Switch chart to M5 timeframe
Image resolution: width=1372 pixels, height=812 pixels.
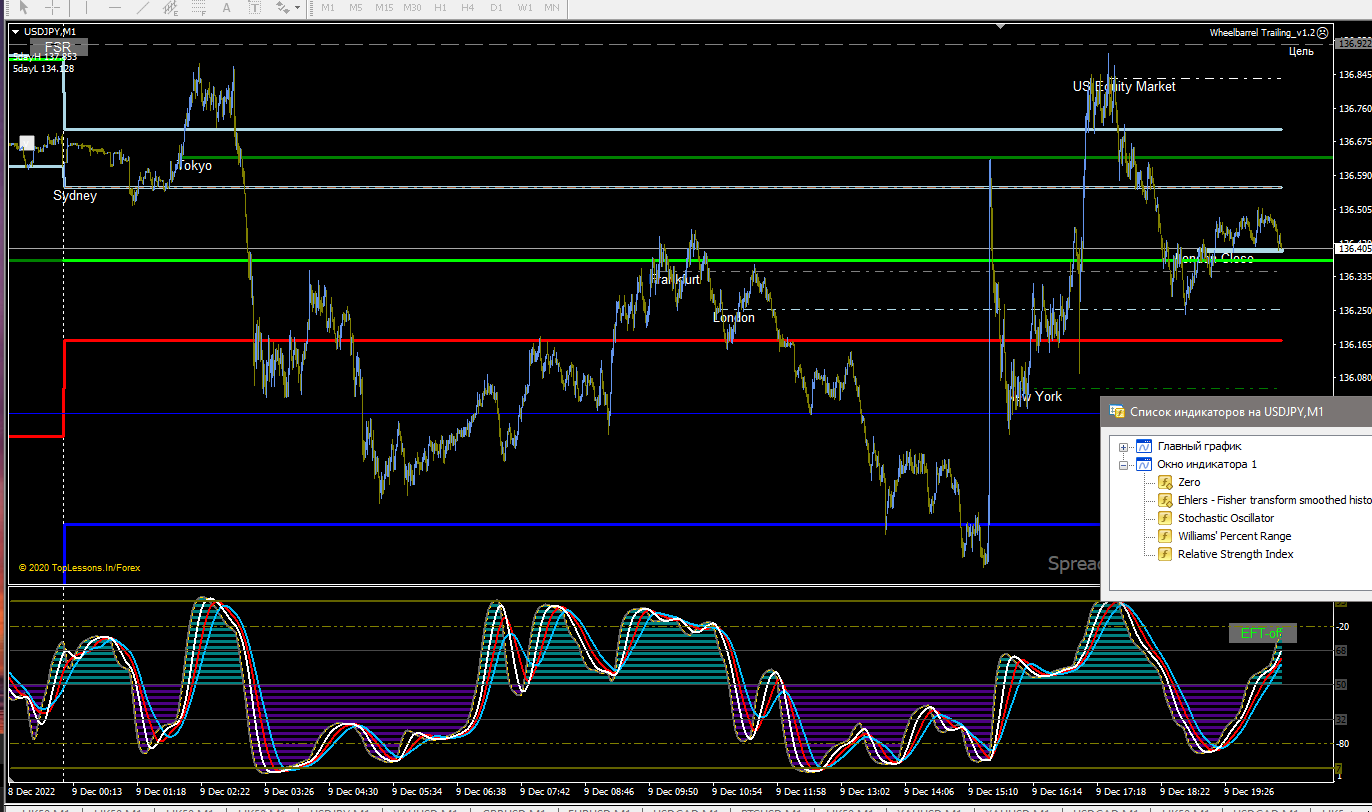[356, 7]
